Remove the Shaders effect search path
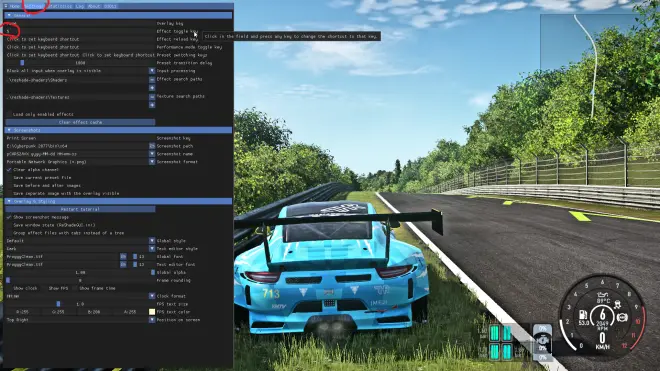Image resolution: width=660 pixels, height=371 pixels. (152, 80)
